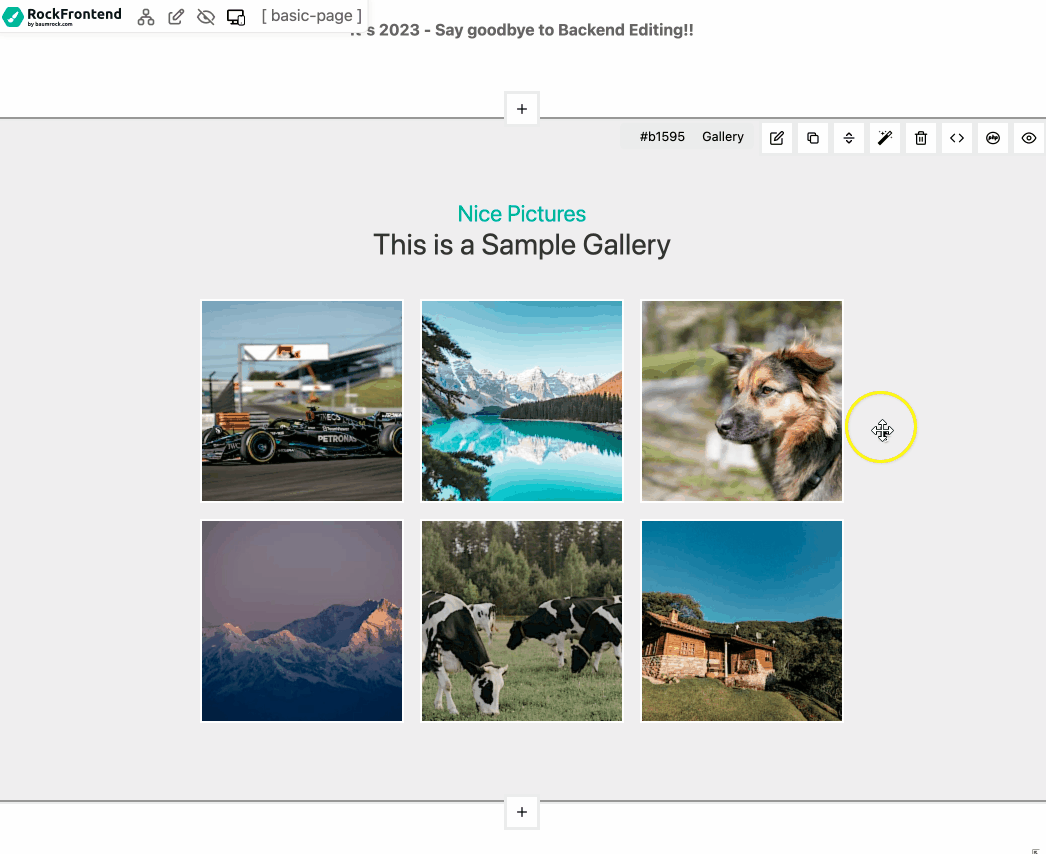Open the magic wand widget tool
This screenshot has height=854, width=1046.
pyautogui.click(x=885, y=138)
